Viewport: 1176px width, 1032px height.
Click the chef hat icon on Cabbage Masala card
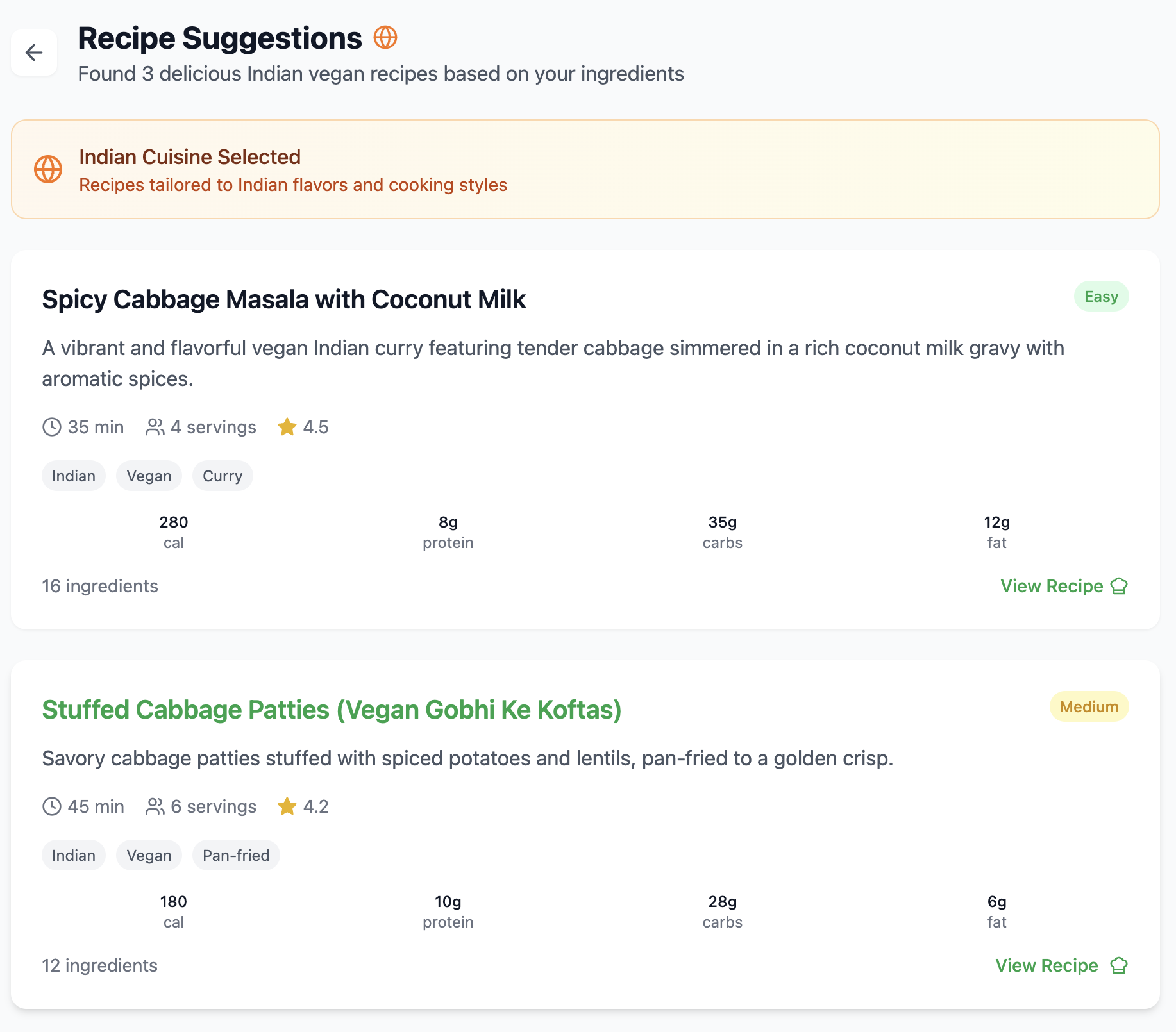click(x=1119, y=586)
